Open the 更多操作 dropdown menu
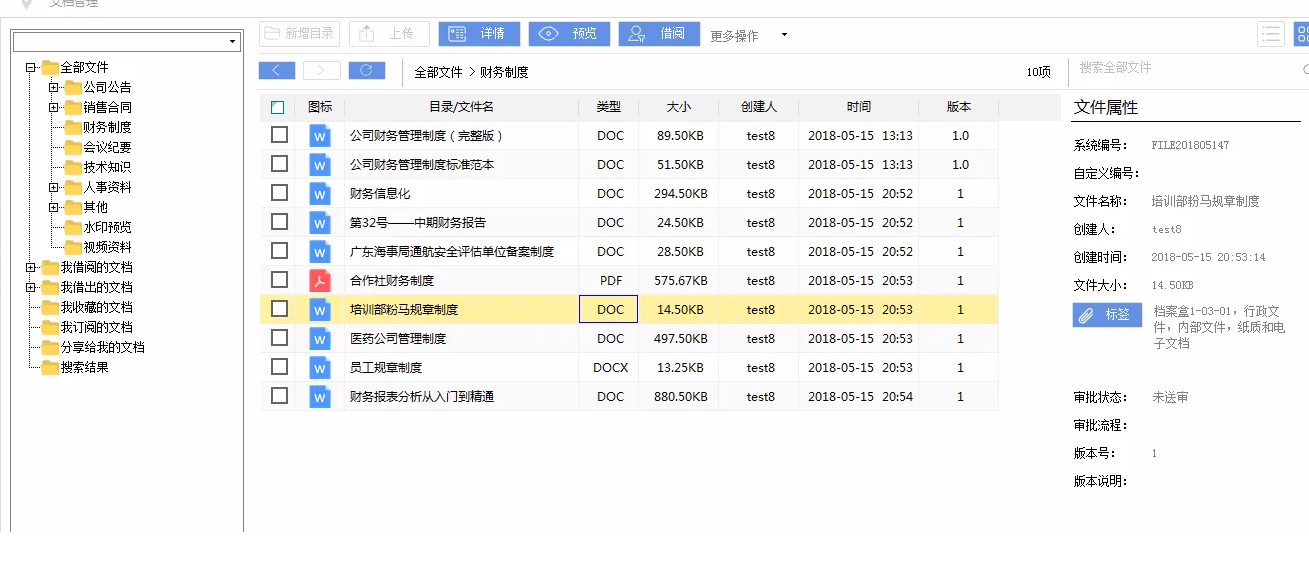Viewport: 1309px width, 588px height. pyautogui.click(x=748, y=35)
